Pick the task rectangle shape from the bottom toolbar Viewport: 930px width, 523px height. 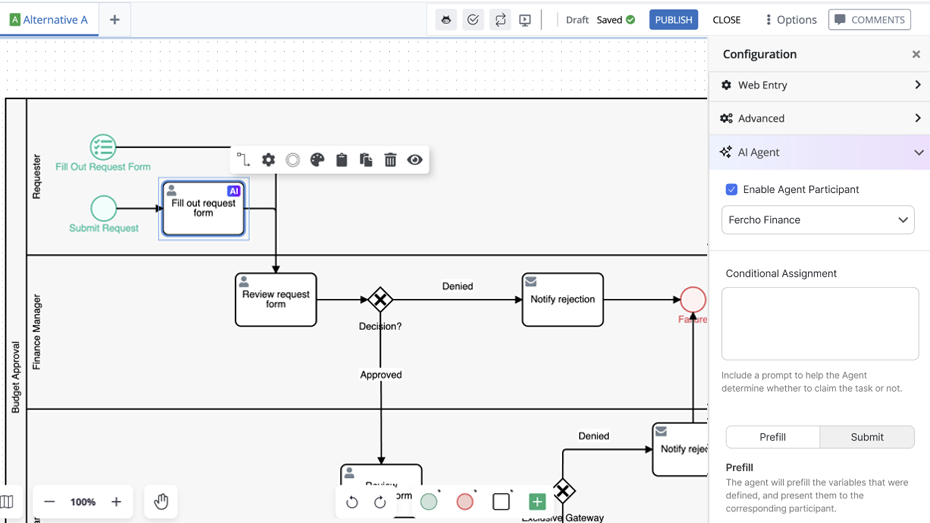point(501,502)
